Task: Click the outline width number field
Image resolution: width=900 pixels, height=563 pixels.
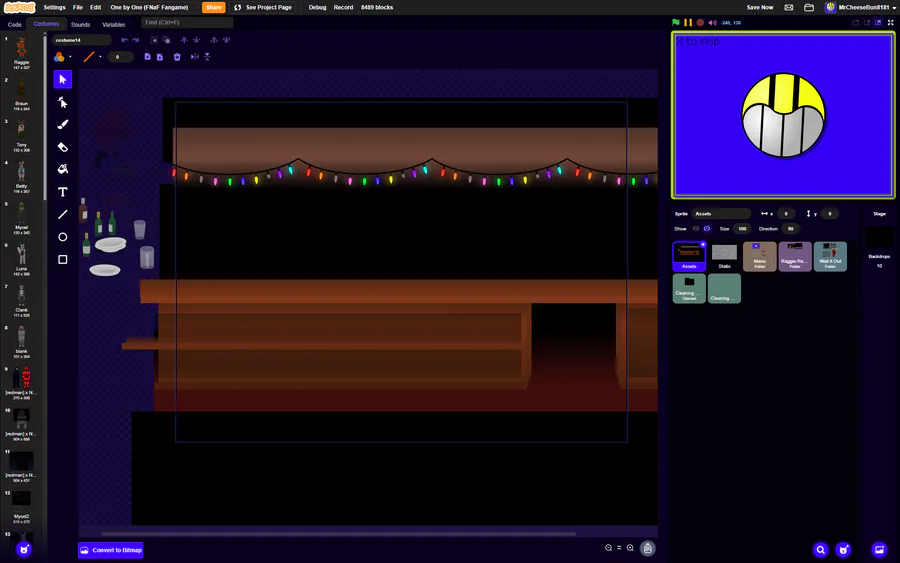Action: pos(120,57)
